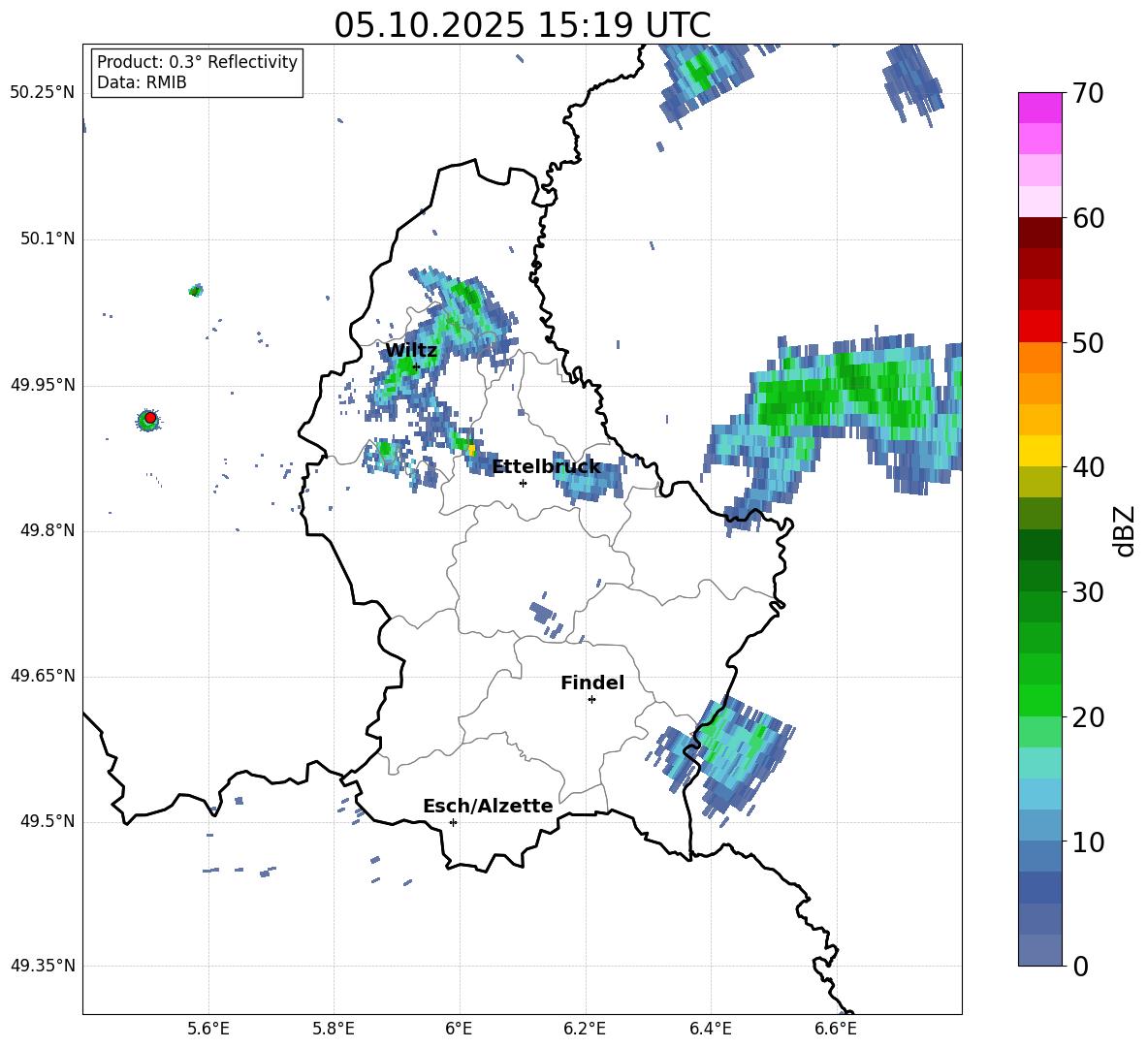The height and width of the screenshot is (1048, 1148).
Task: Click the Data: RMIB label
Action: pos(142,82)
